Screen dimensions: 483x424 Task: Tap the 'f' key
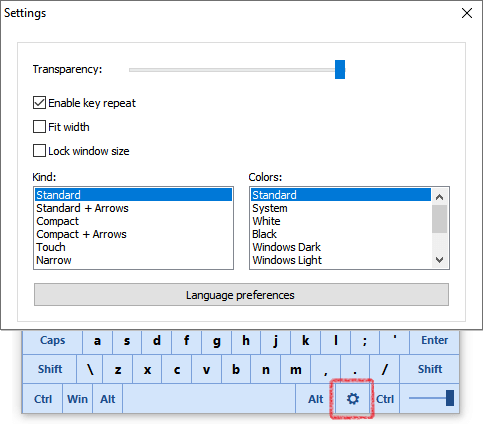click(186, 341)
